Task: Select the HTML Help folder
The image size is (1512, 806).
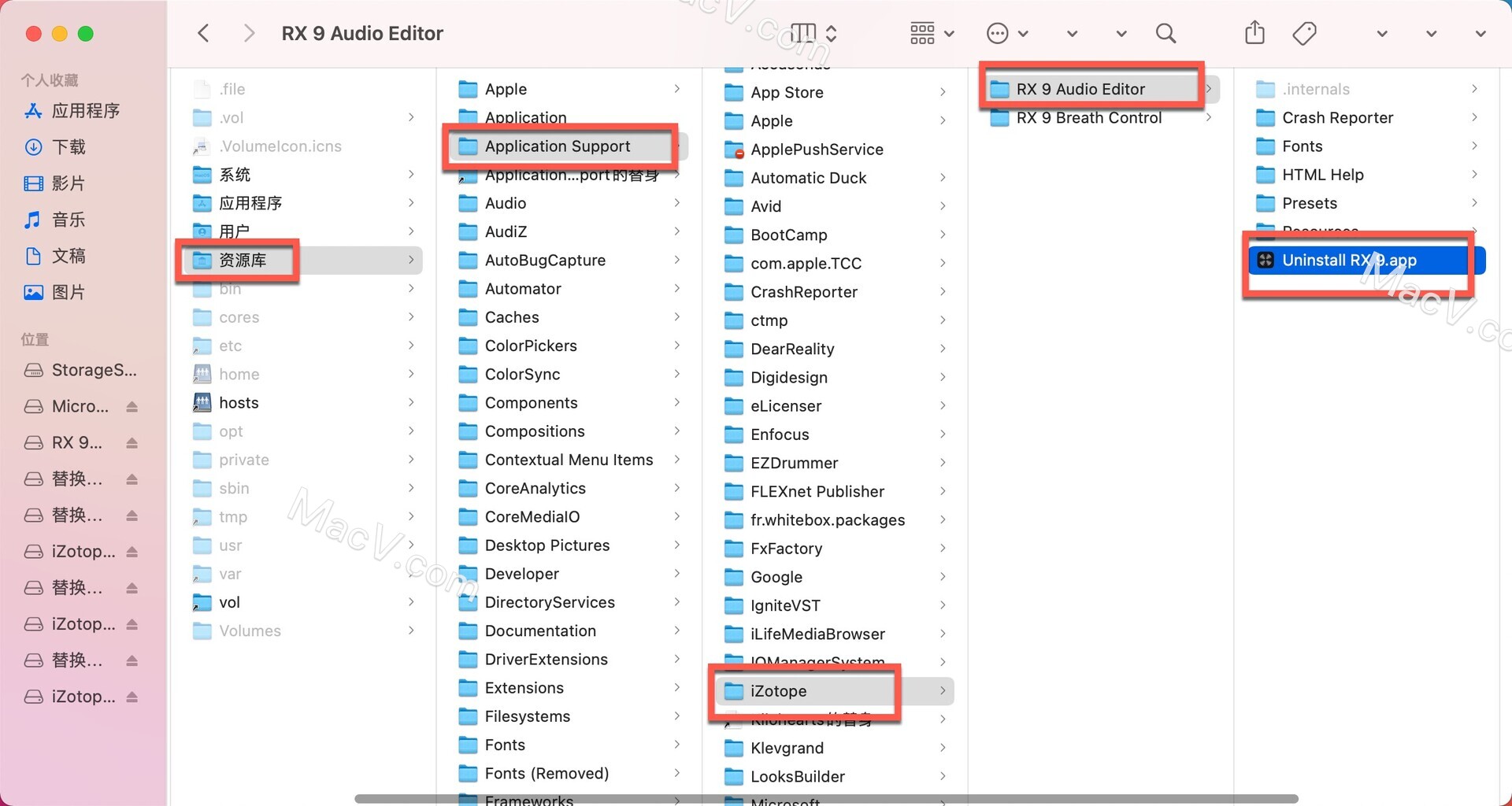Action: (x=1366, y=175)
